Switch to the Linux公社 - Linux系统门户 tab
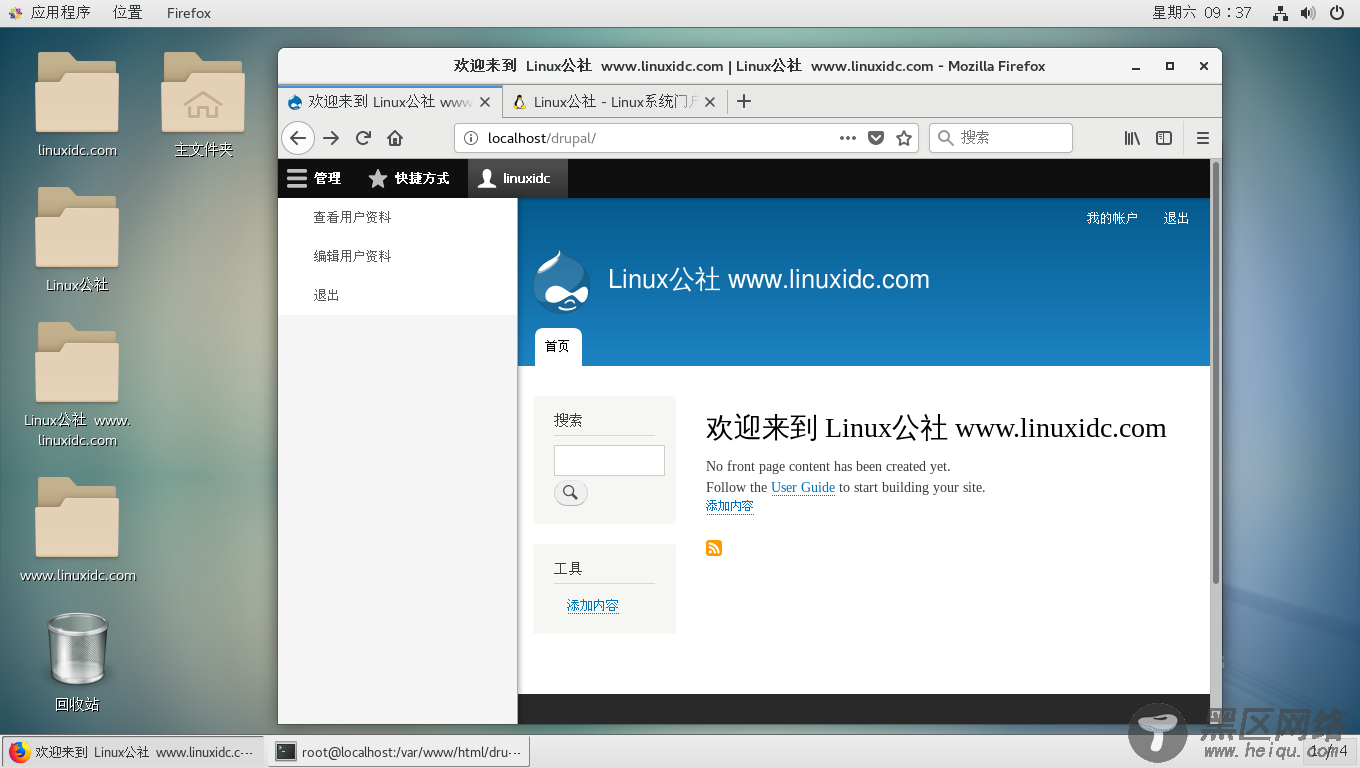Image resolution: width=1360 pixels, height=768 pixels. pos(615,101)
